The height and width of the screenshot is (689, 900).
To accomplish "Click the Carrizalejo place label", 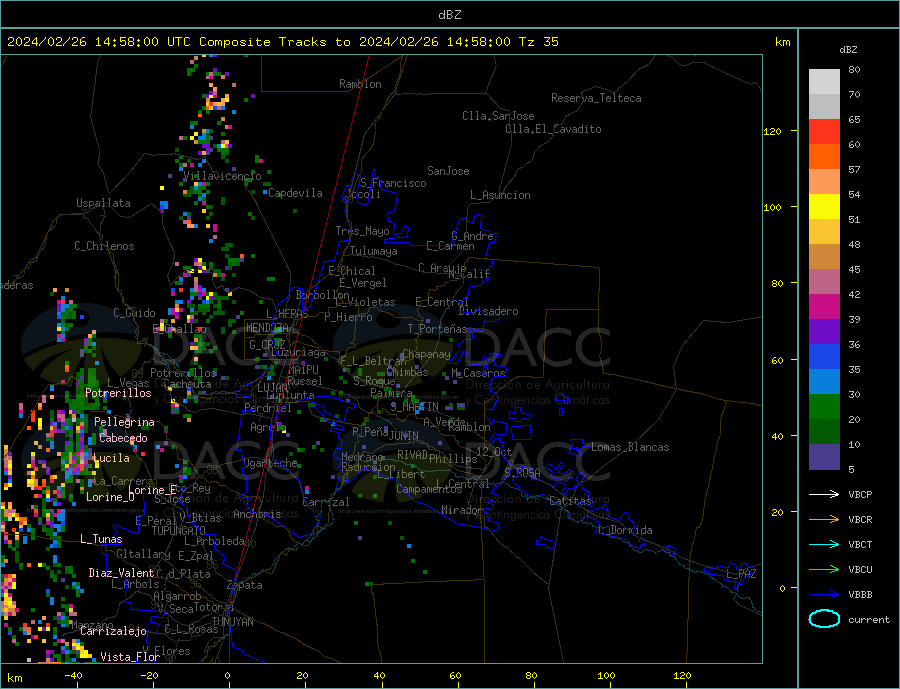I will [x=113, y=631].
